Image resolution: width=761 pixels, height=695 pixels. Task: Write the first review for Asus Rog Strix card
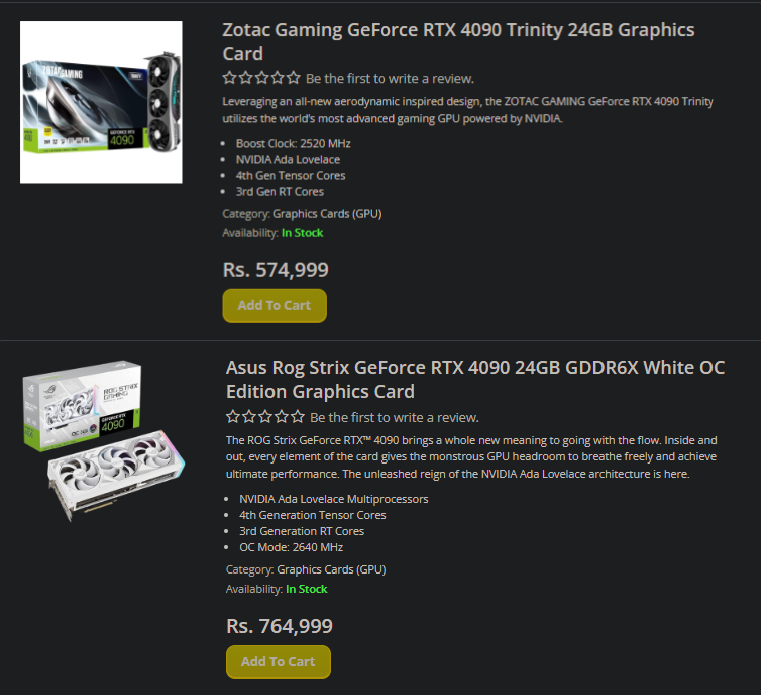(394, 417)
